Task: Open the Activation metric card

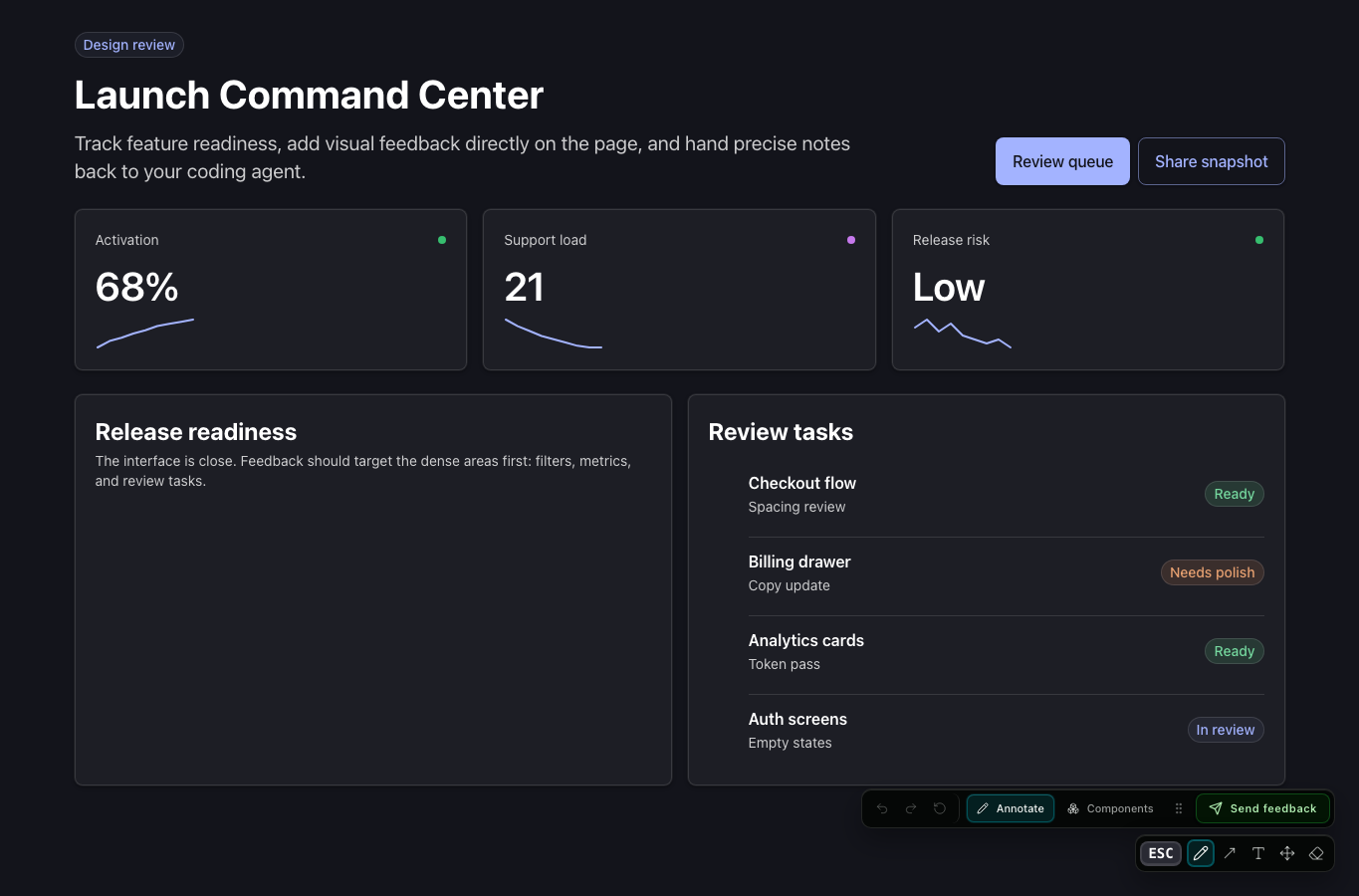Action: [271, 290]
